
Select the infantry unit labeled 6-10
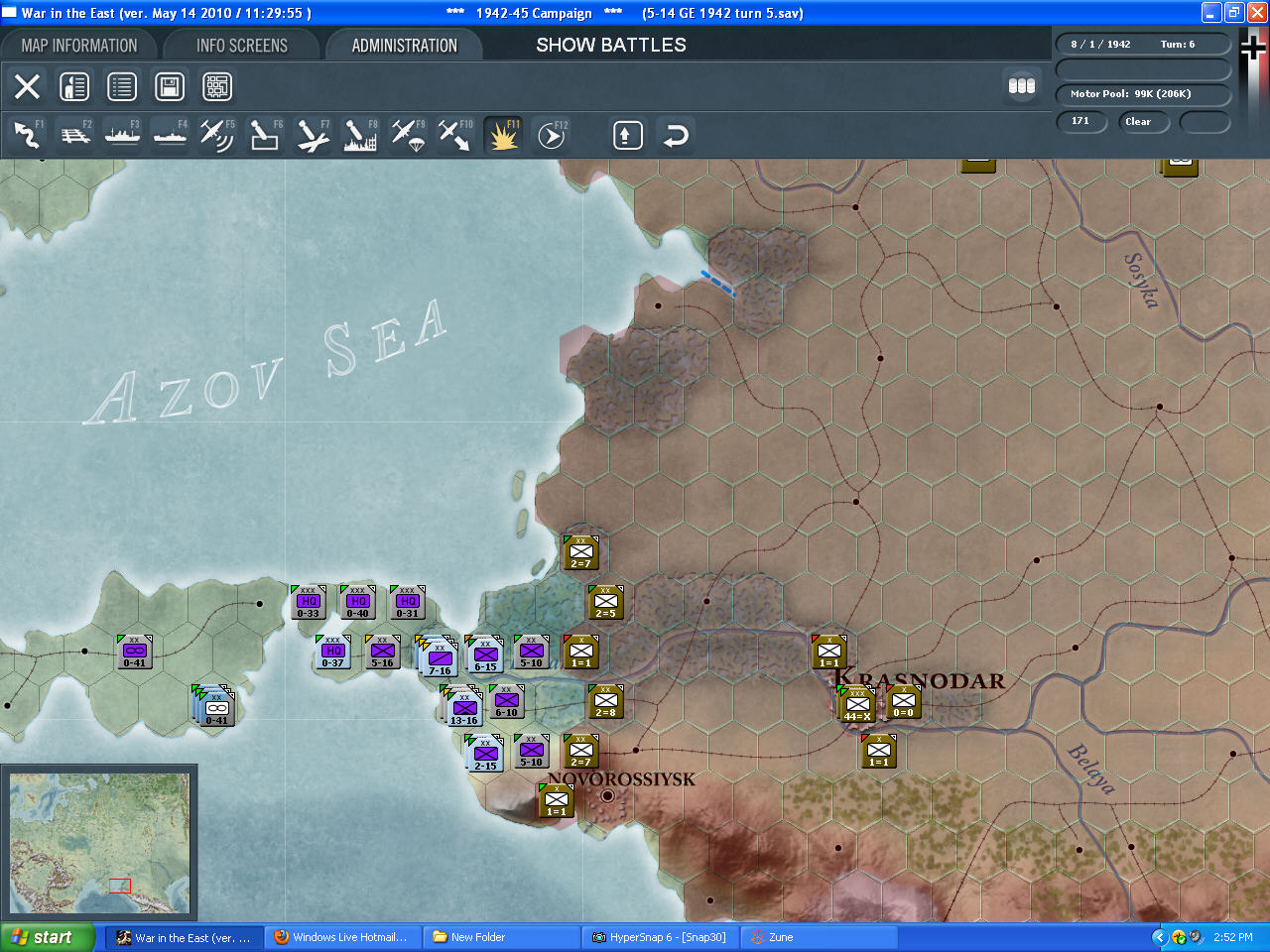tap(507, 701)
